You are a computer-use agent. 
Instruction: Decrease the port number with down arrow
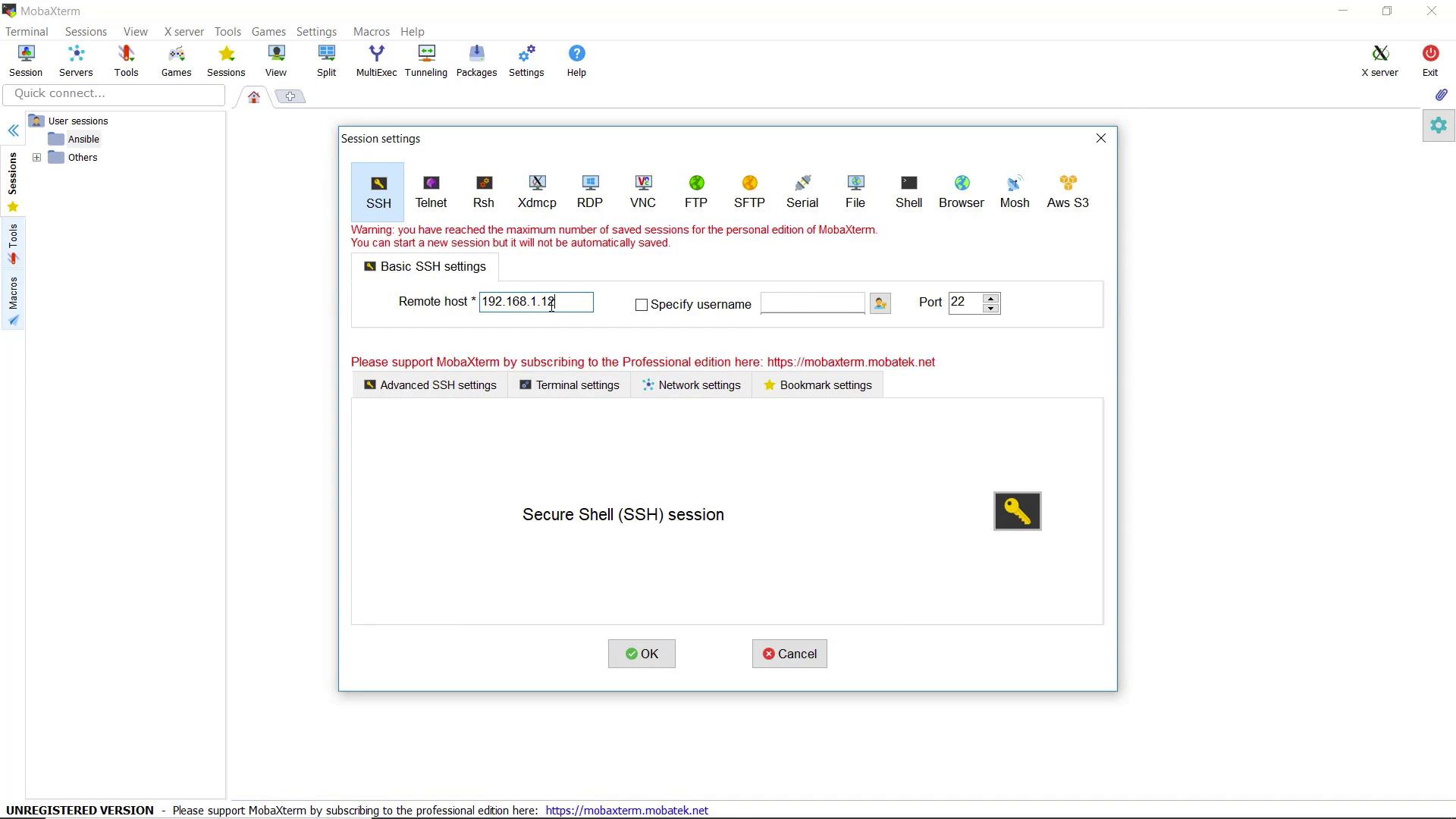pos(990,309)
